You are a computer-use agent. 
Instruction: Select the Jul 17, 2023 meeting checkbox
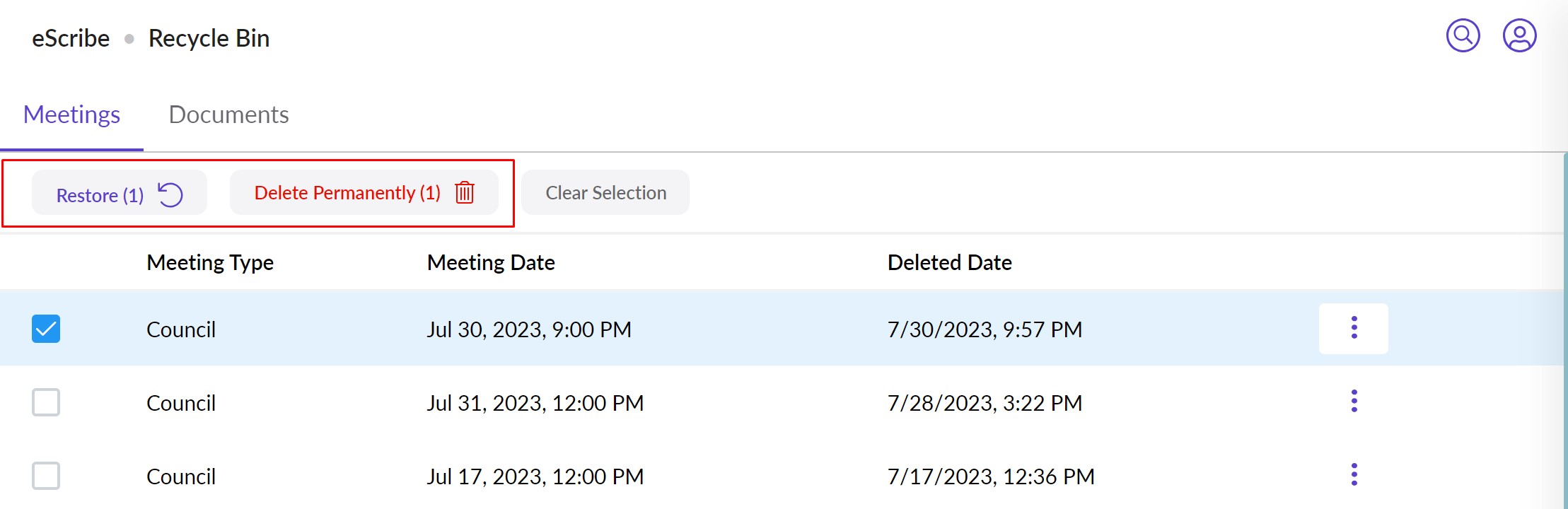tap(46, 476)
